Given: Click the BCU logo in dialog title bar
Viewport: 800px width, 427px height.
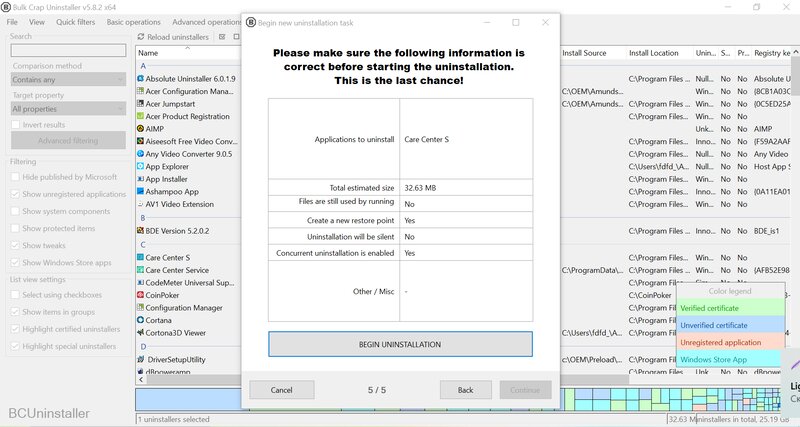Looking at the screenshot, I should click(x=251, y=22).
